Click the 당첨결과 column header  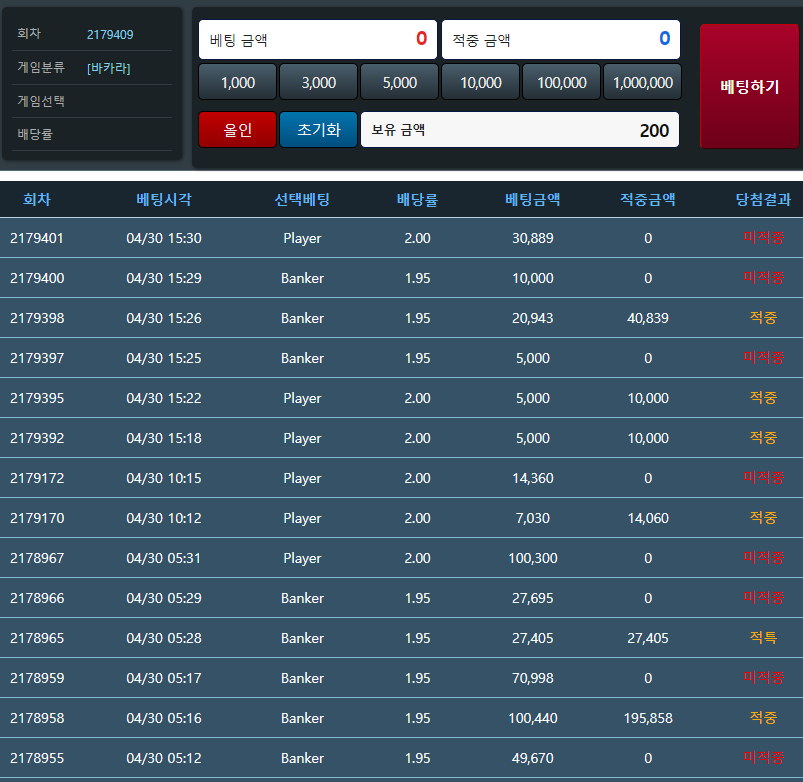click(x=762, y=199)
